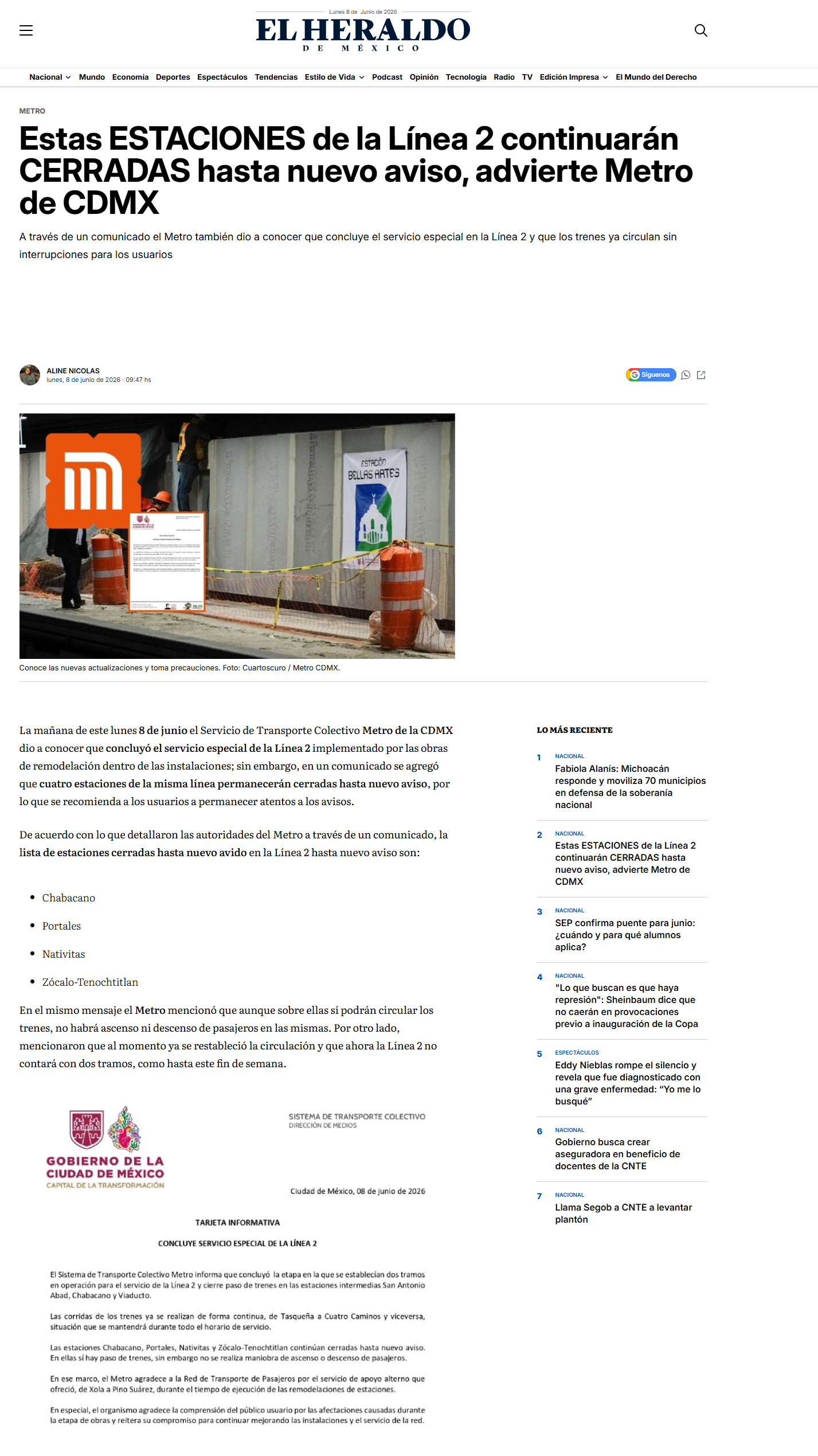Screen dimensions: 818x1456
Task: Open the hamburger menu
Action: point(26,30)
